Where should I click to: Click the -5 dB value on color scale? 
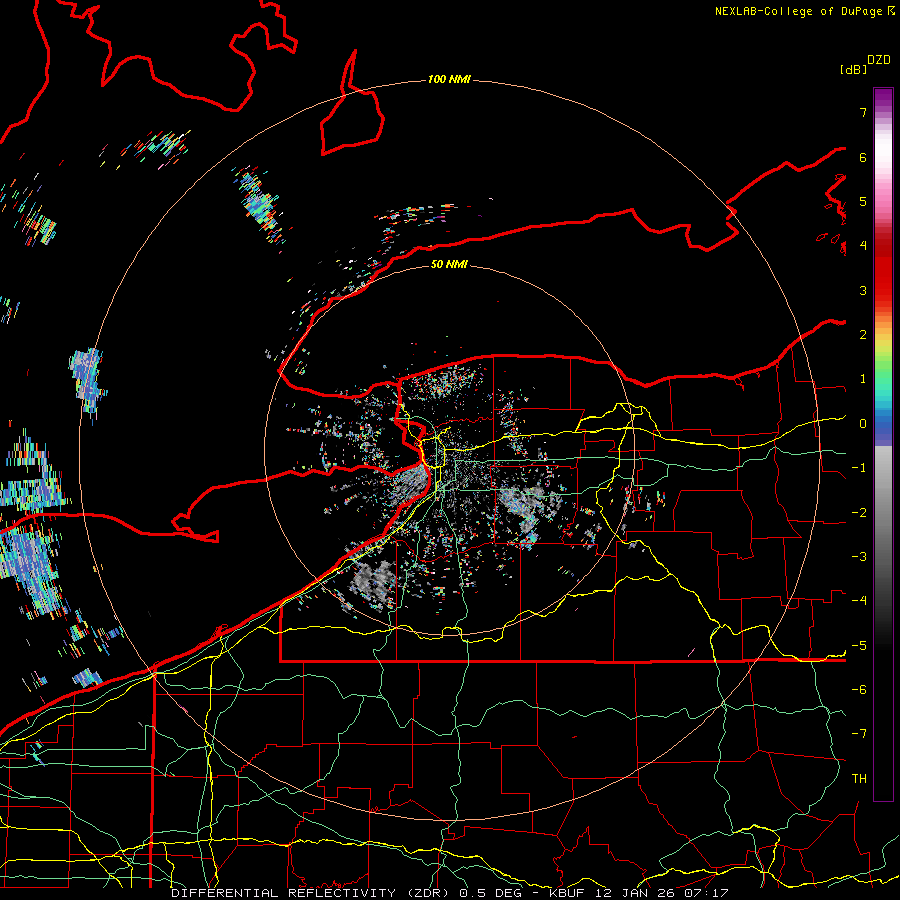pyautogui.click(x=859, y=646)
